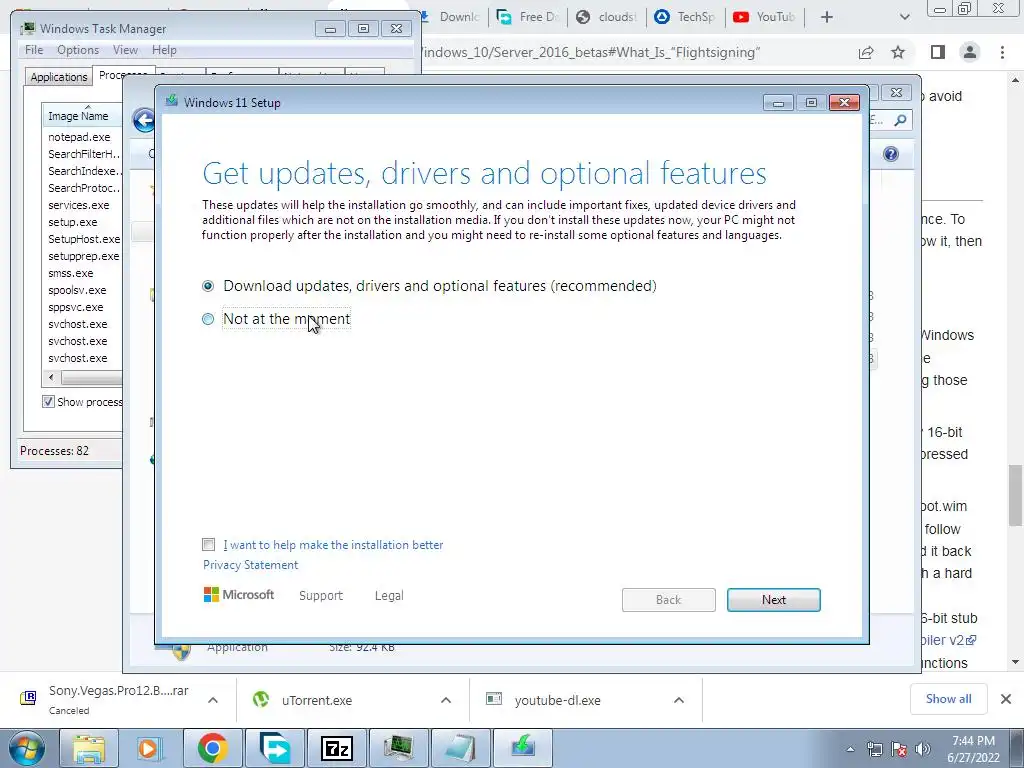Select setupprep.exe process row

[82, 256]
